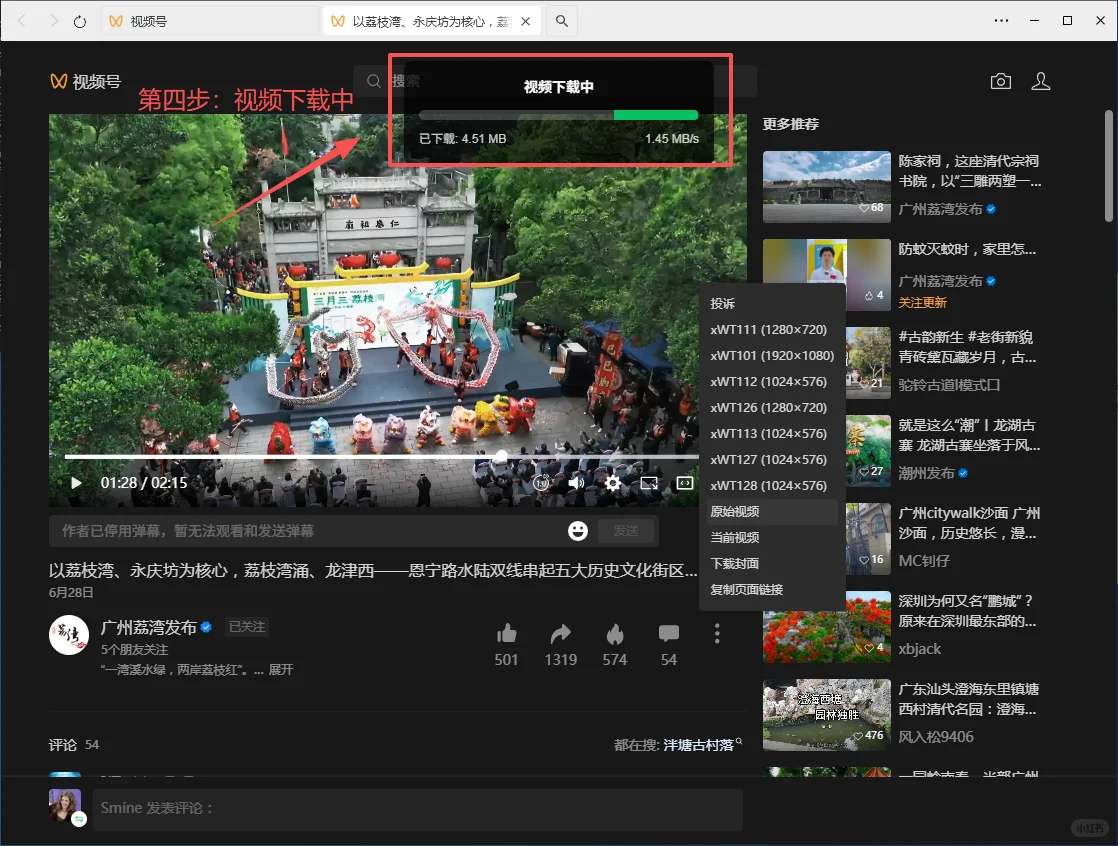
Task: Toggle fullscreen with the expand icon
Action: pyautogui.click(x=684, y=482)
